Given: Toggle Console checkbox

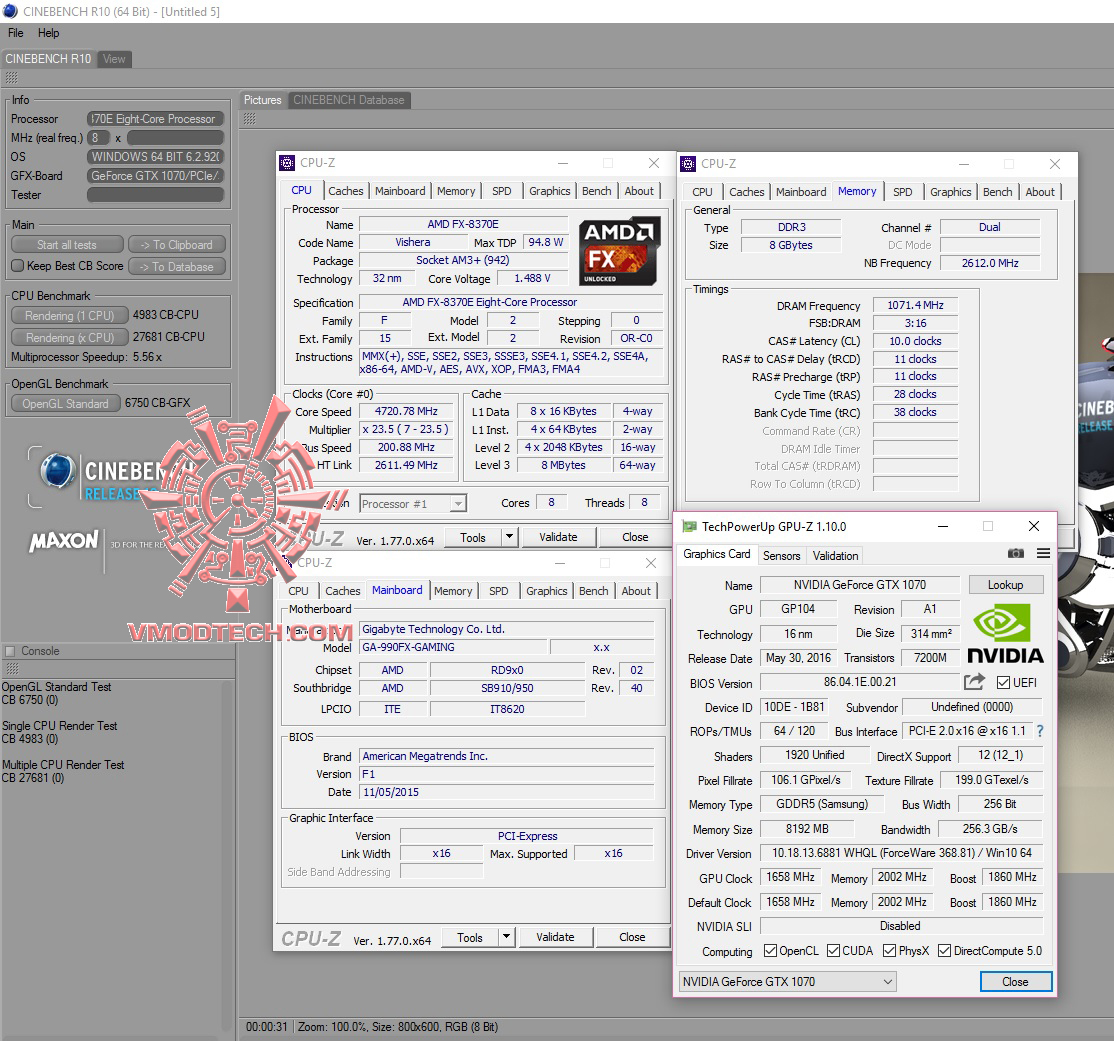Looking at the screenshot, I should [10, 651].
